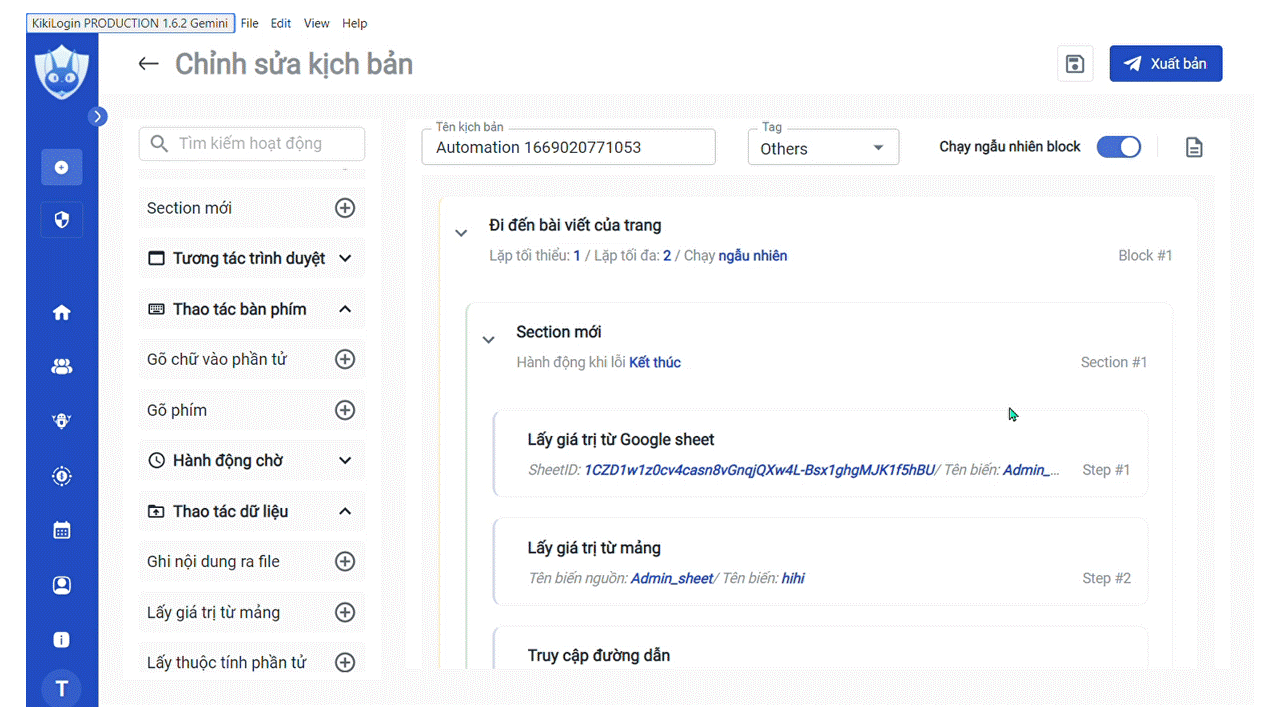This screenshot has width=1280, height=720.
Task: Open the View menu
Action: pos(316,23)
